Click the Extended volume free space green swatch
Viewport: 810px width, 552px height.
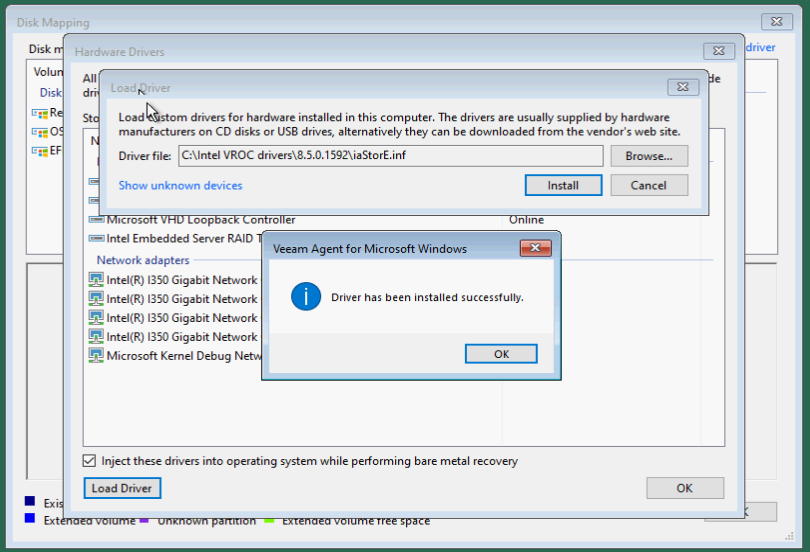[269, 521]
